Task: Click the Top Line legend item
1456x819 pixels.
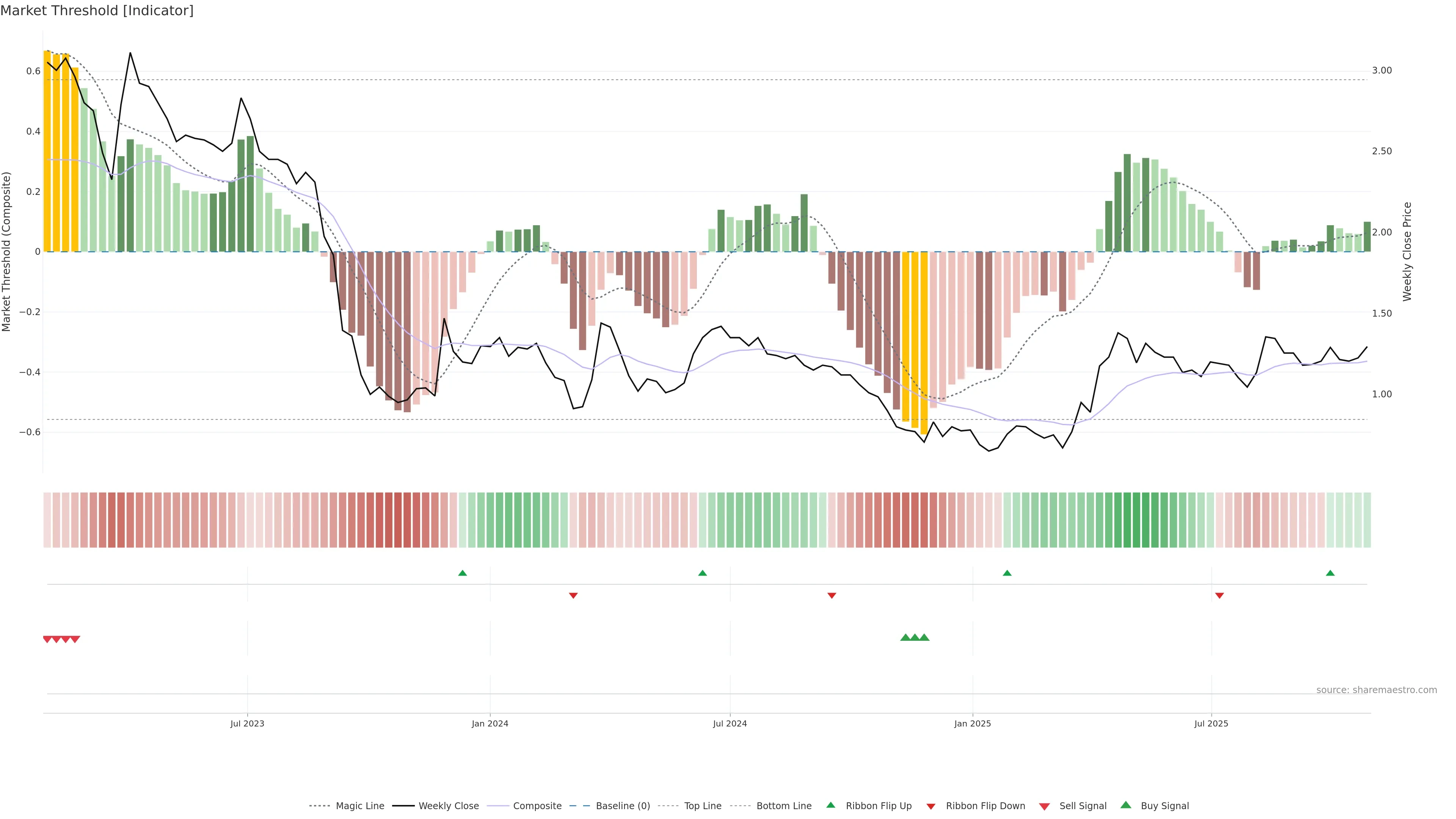Action: click(703, 805)
